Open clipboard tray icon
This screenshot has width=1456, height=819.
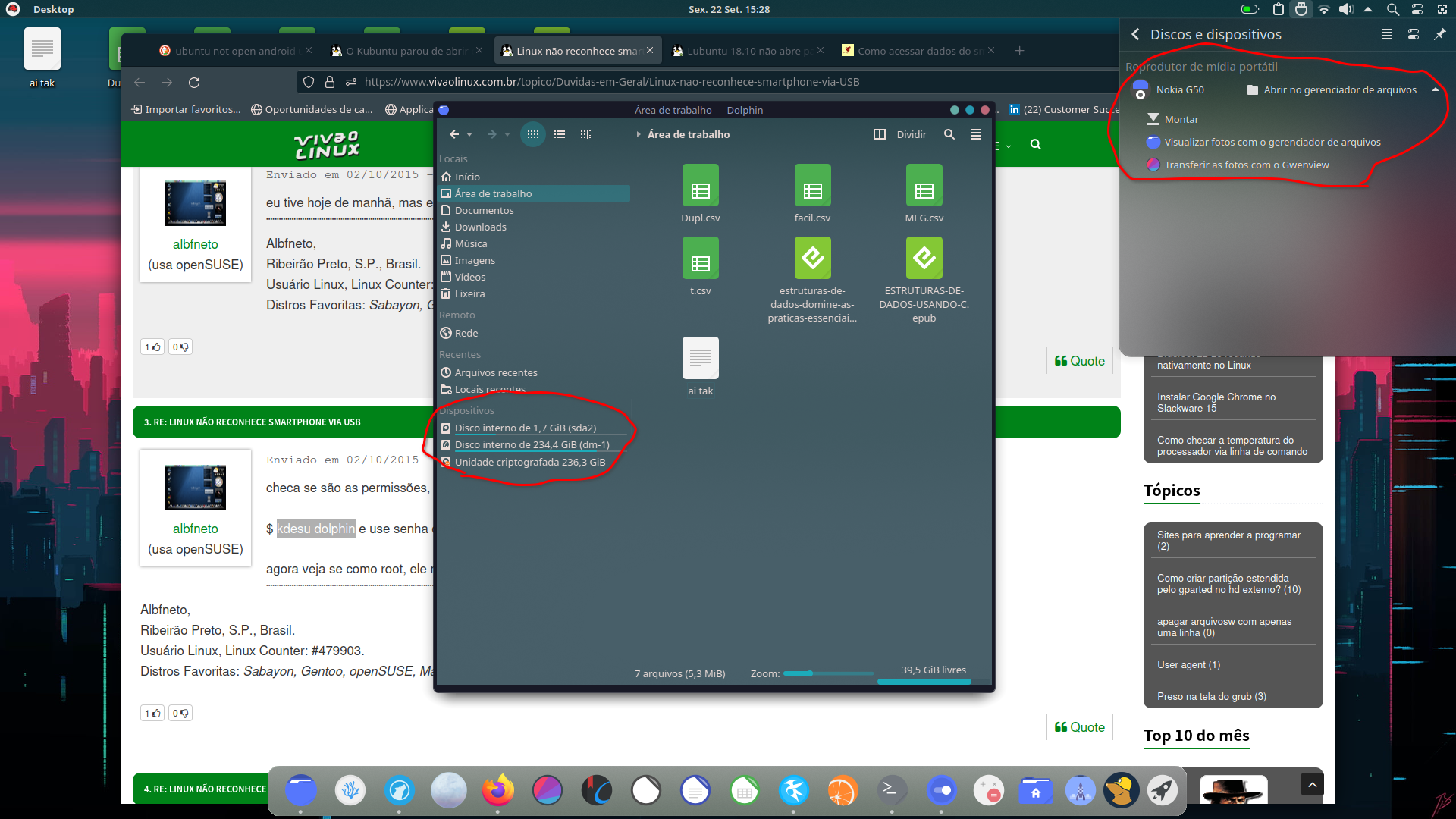[1279, 9]
